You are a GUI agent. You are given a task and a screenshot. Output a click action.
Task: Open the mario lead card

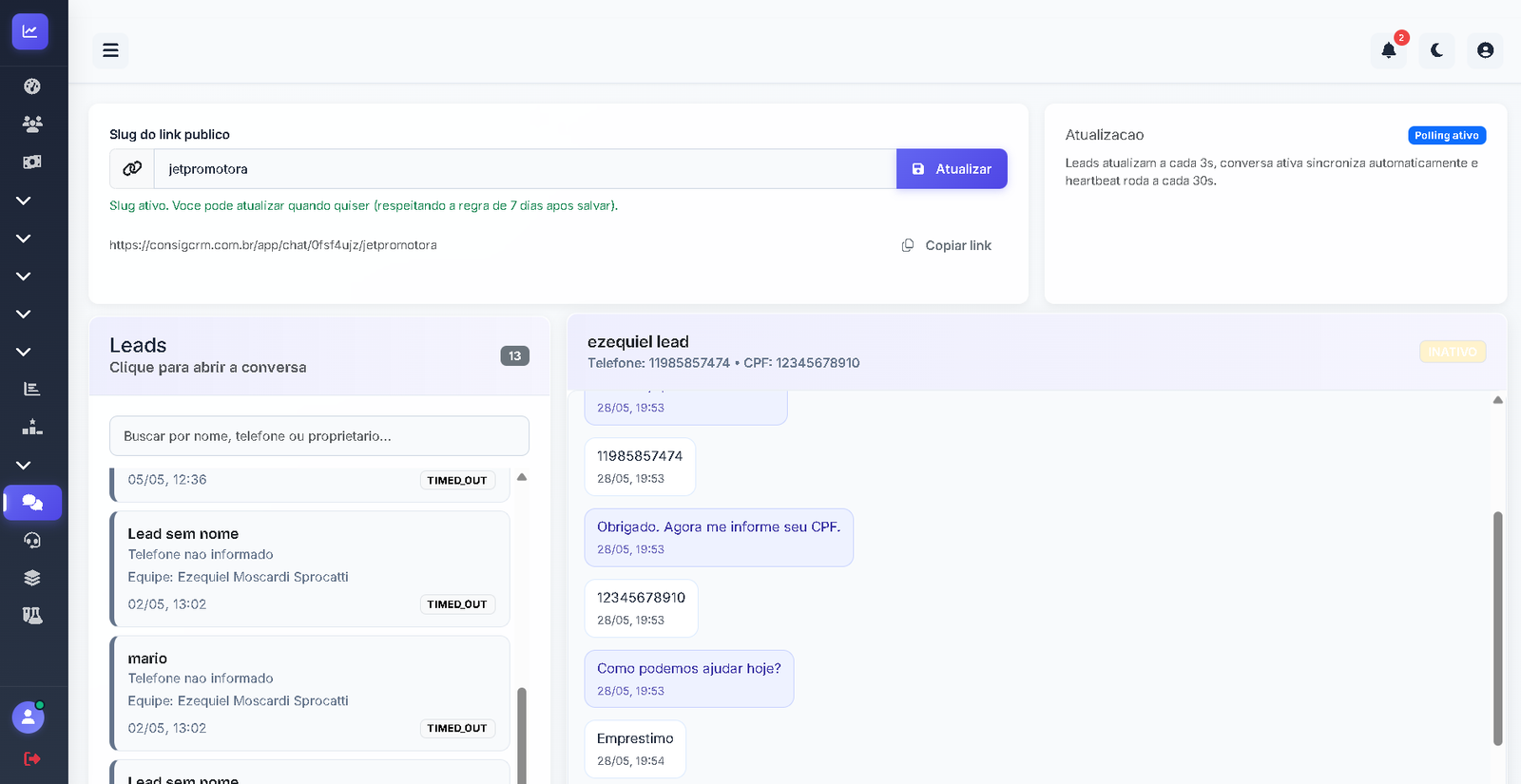point(310,694)
